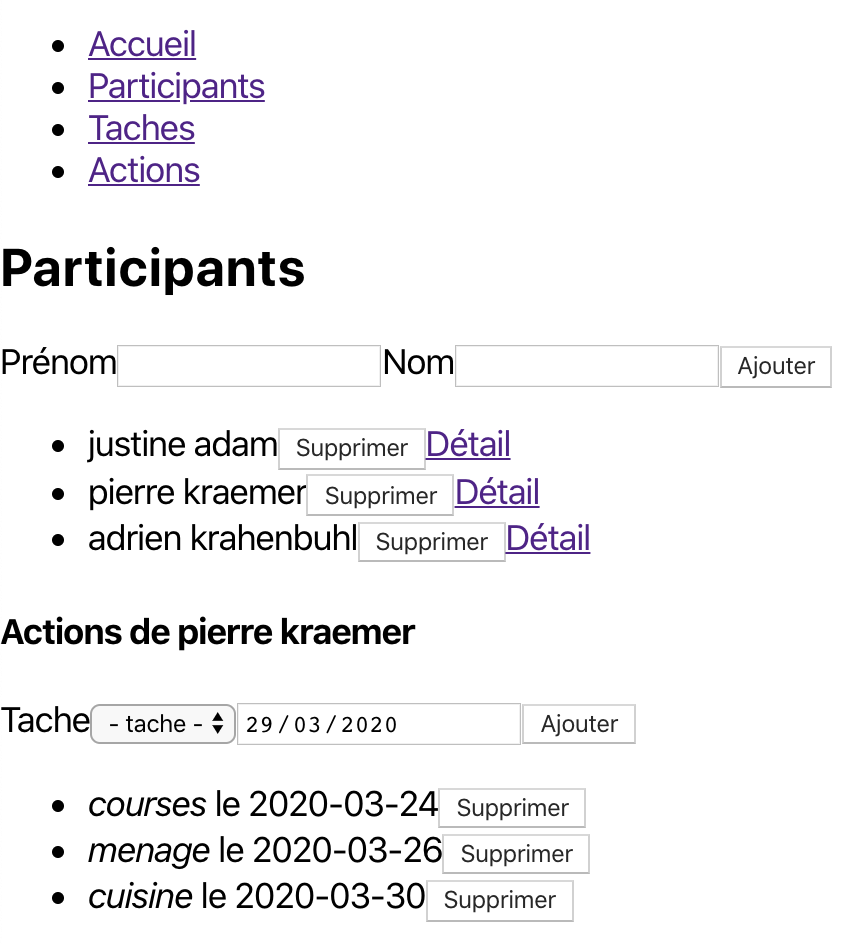Open Détail link for pierre kraemer

497,493
